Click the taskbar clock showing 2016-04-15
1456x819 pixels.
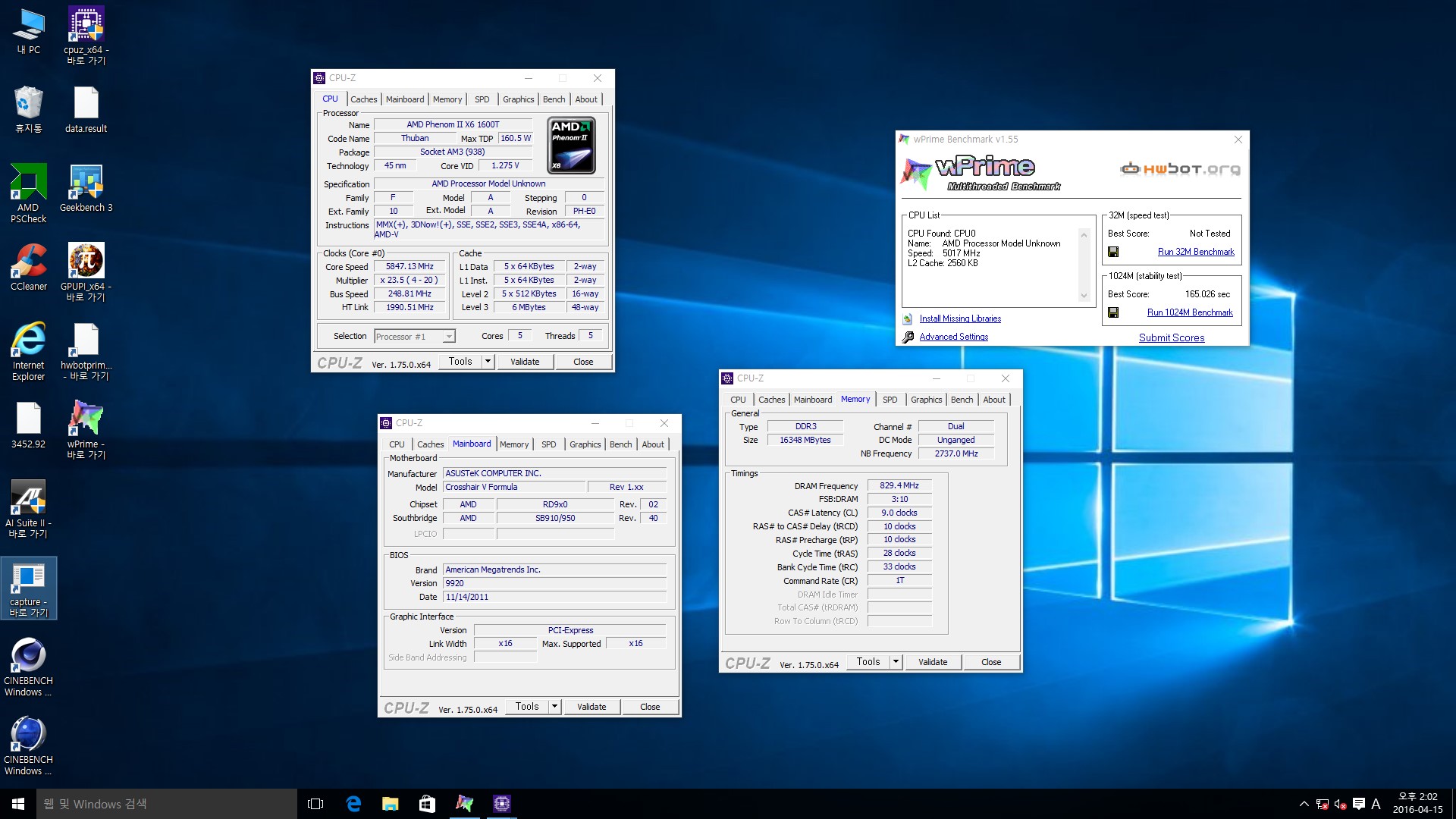(1417, 804)
